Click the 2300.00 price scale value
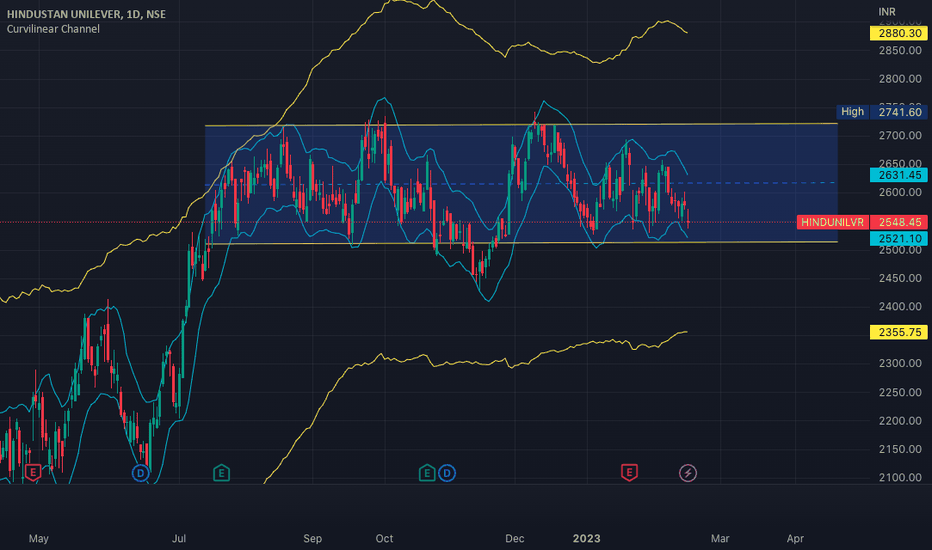Screen dimensions: 932x550 (900, 363)
